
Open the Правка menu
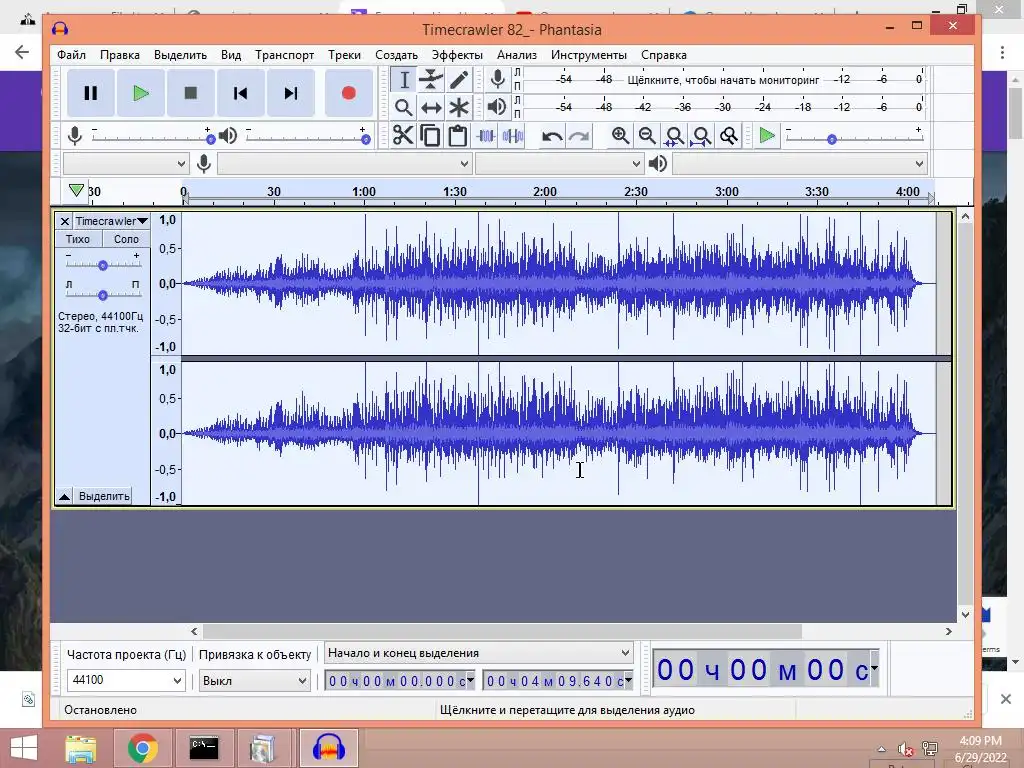click(x=120, y=55)
